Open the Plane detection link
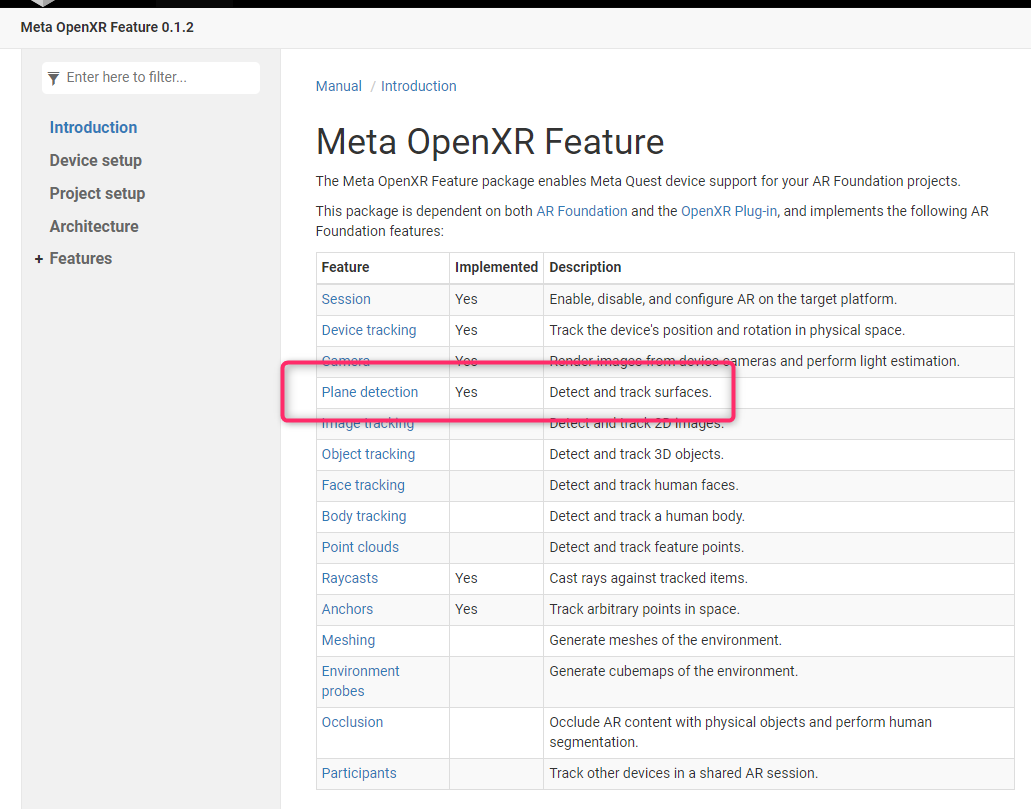This screenshot has width=1031, height=809. [x=370, y=392]
